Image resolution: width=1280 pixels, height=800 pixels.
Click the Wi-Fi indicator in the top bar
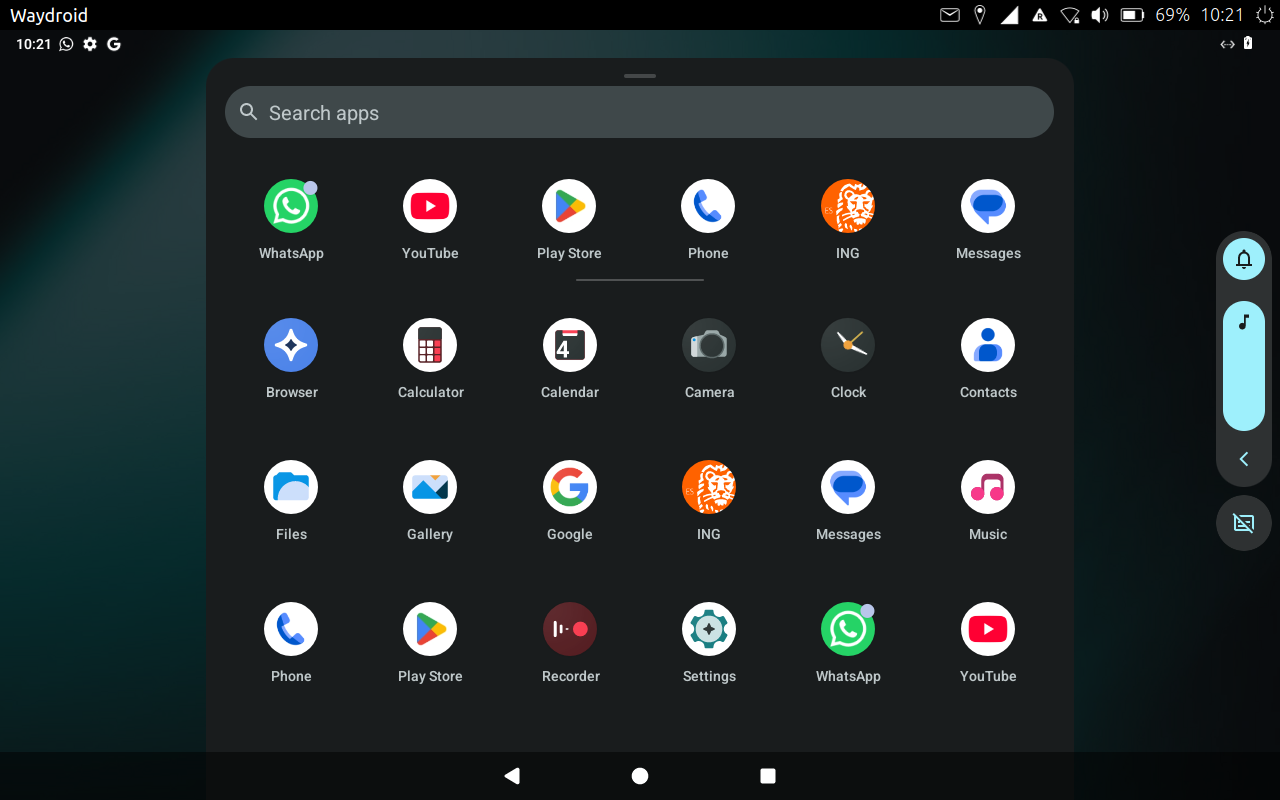pos(1070,15)
